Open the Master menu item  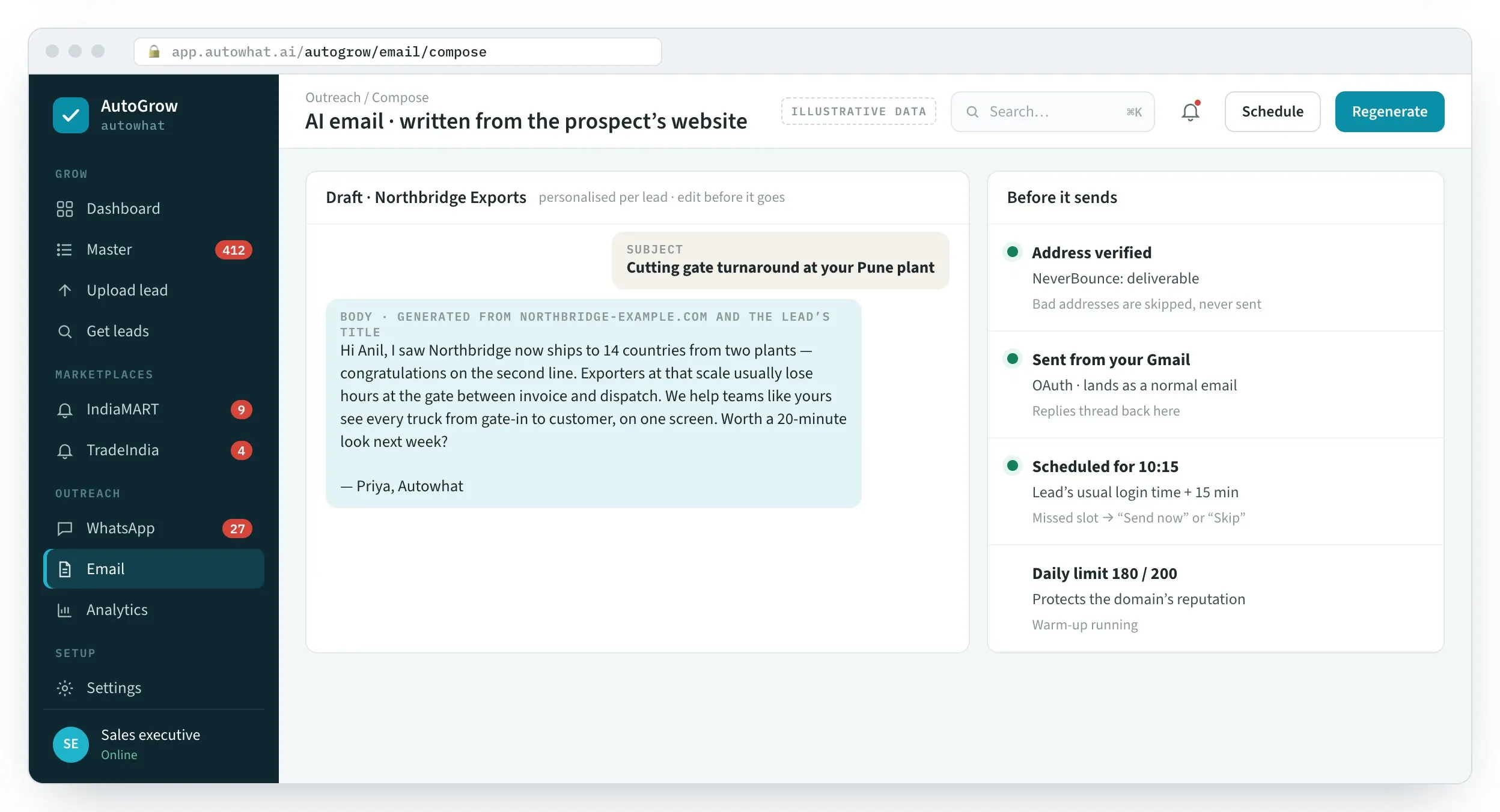point(154,249)
